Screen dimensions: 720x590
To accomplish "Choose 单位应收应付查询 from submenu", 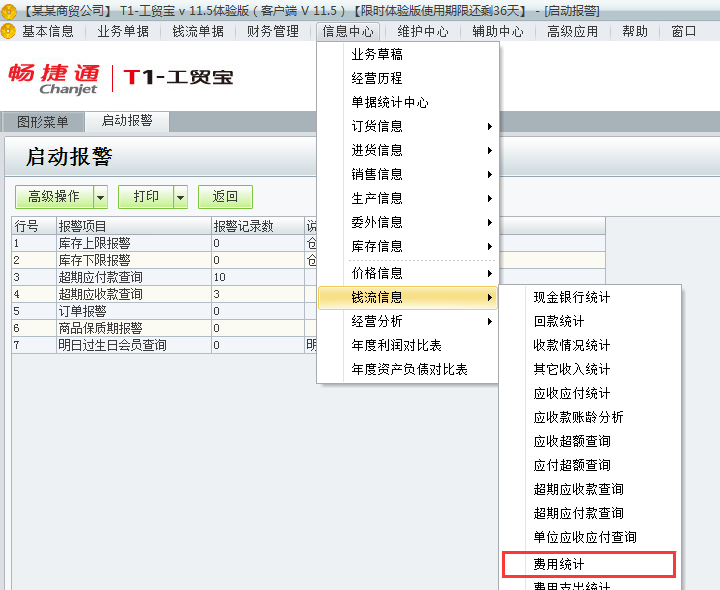I will tap(591, 537).
